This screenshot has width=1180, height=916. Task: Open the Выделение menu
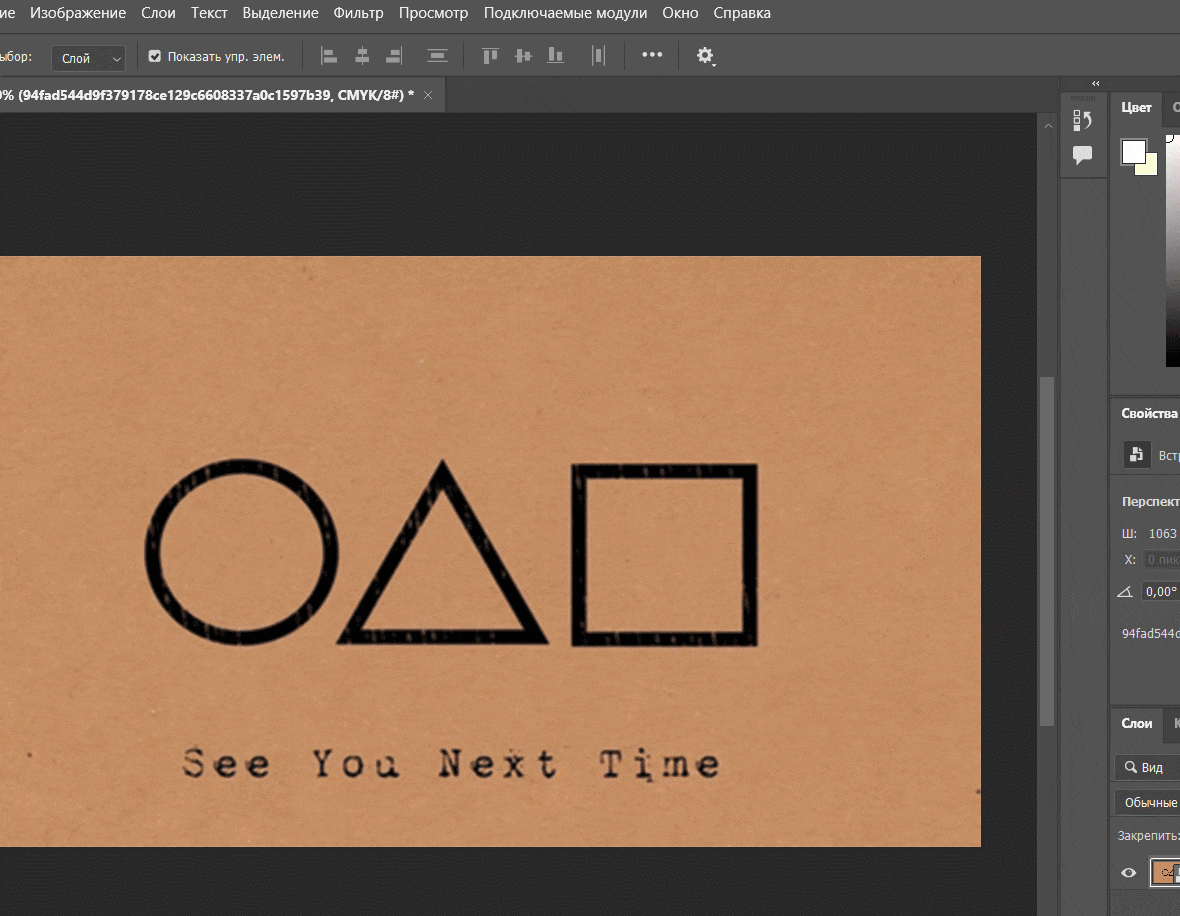pos(280,13)
